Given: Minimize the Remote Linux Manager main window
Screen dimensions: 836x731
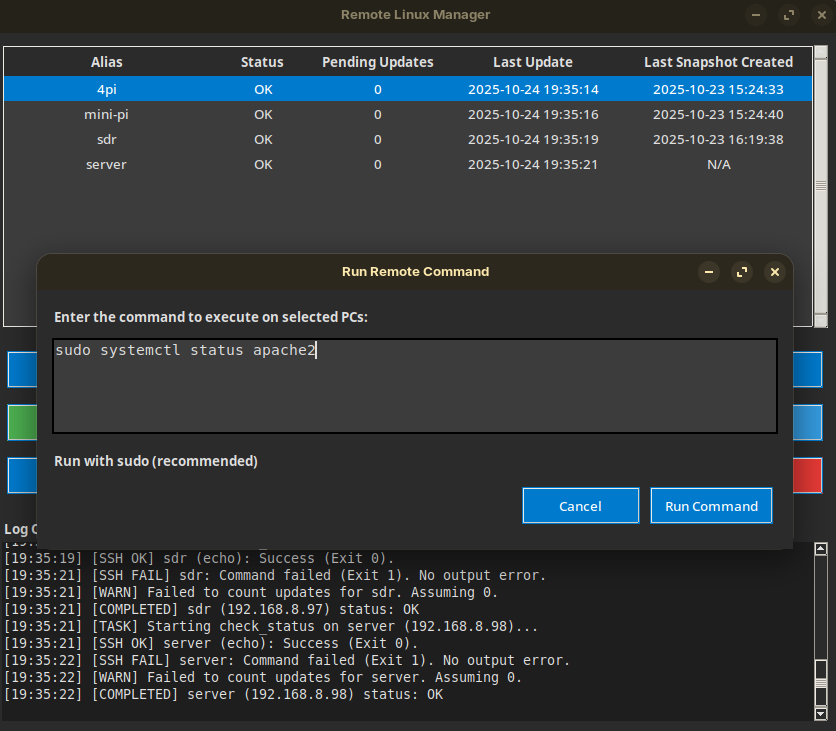Looking at the screenshot, I should 757,15.
